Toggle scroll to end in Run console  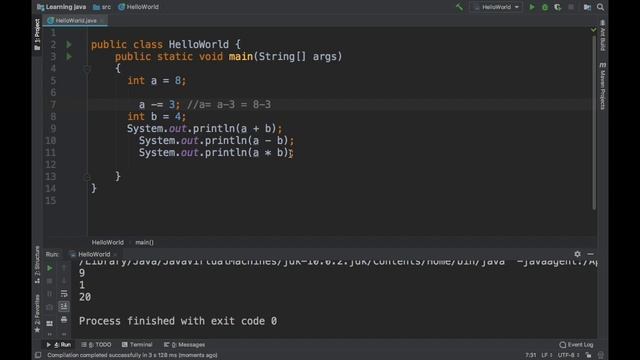tap(64, 307)
